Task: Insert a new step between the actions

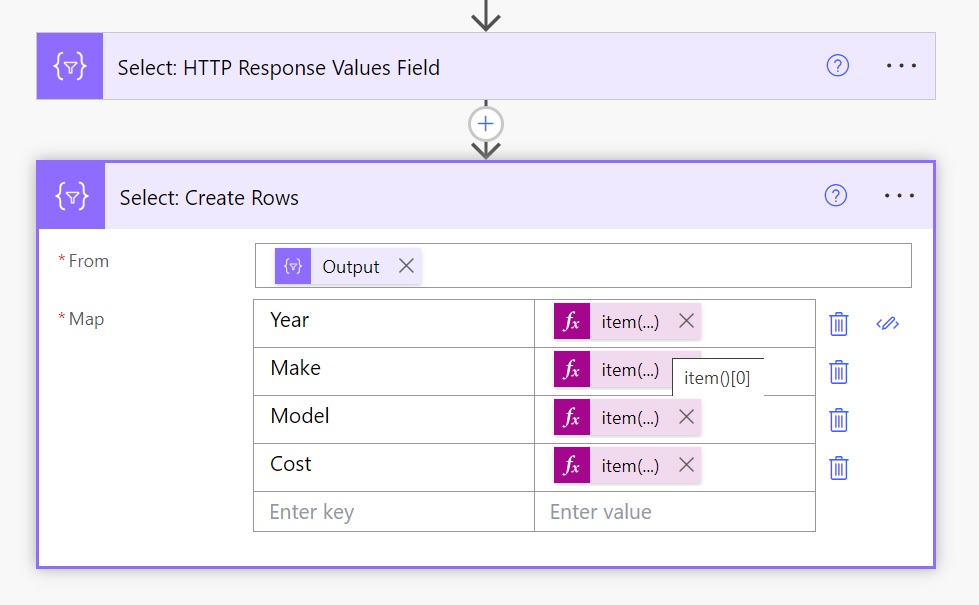Action: [x=485, y=123]
